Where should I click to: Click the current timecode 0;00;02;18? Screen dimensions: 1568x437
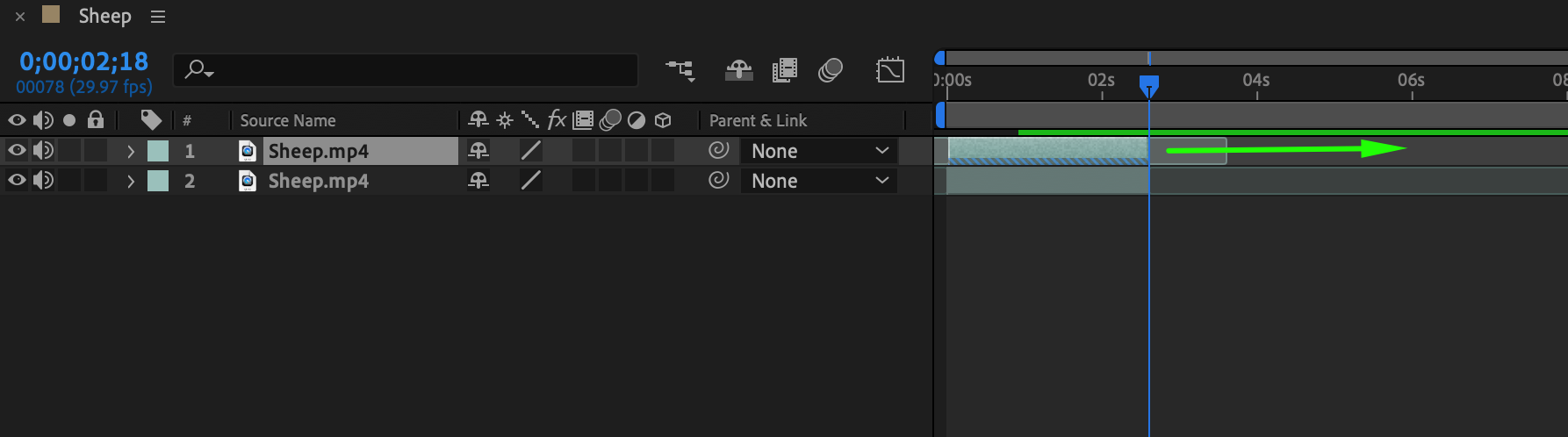[x=83, y=61]
